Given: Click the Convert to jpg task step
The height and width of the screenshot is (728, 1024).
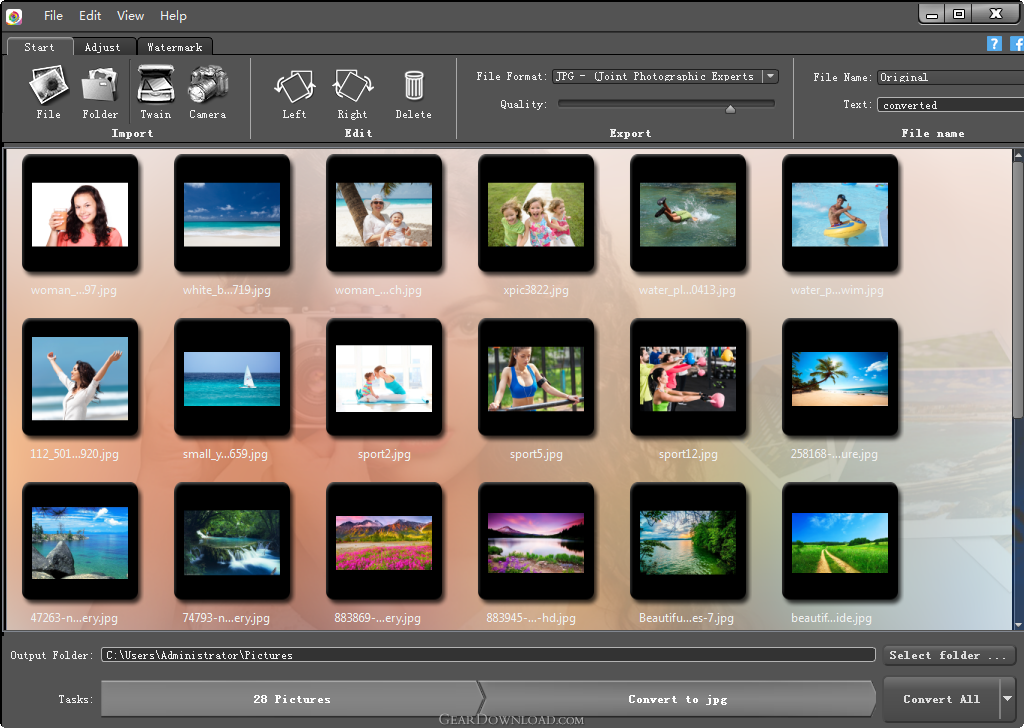Looking at the screenshot, I should 677,699.
